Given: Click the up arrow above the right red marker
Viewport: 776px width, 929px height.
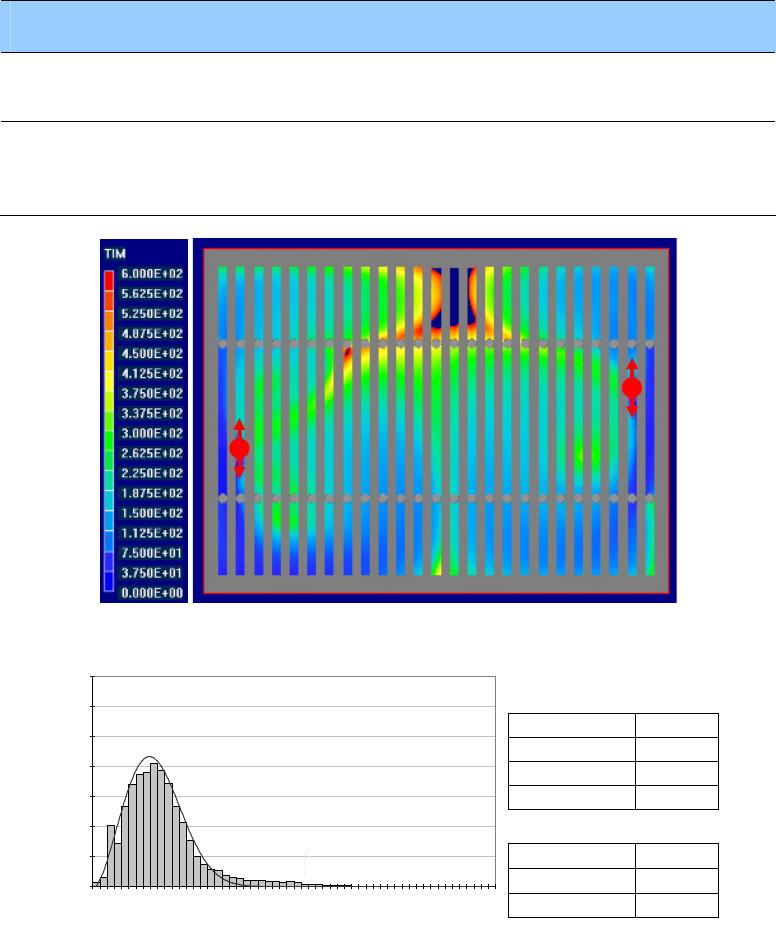Looking at the screenshot, I should pos(631,366).
